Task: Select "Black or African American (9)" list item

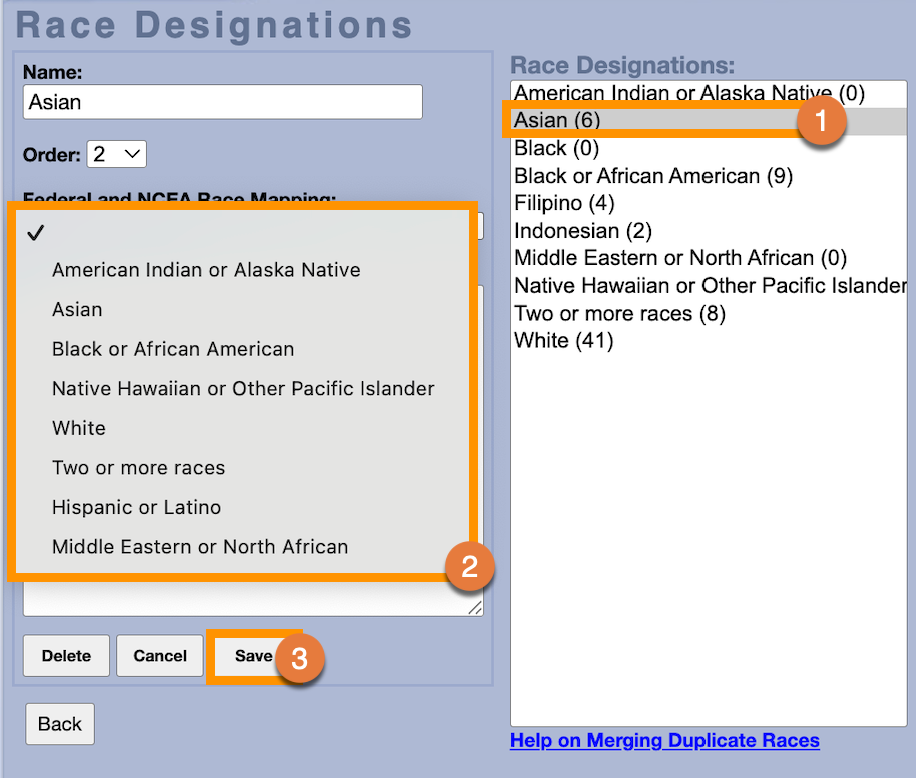Action: coord(653,176)
